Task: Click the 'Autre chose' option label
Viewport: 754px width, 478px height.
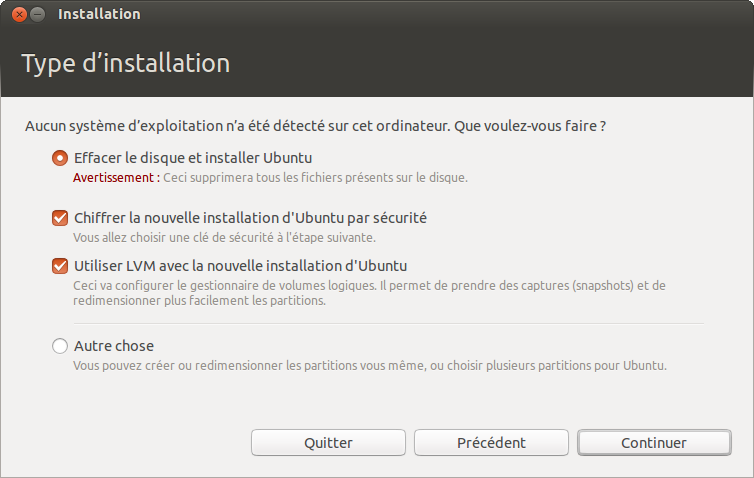Action: (x=114, y=346)
